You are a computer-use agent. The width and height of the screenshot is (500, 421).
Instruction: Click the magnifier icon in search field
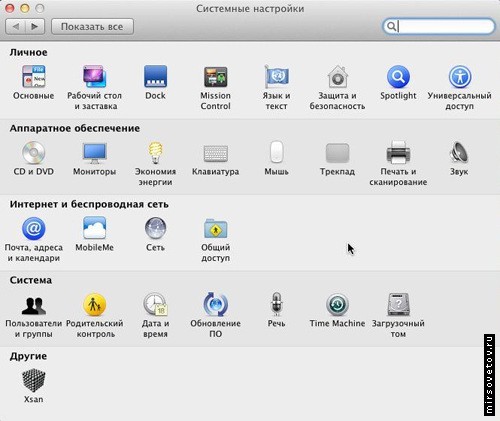pos(392,26)
